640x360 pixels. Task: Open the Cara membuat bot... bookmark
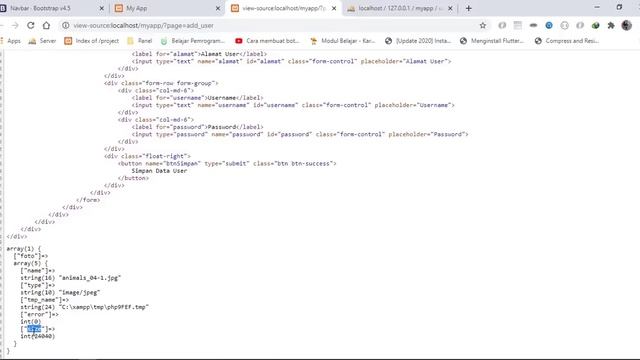[267, 41]
